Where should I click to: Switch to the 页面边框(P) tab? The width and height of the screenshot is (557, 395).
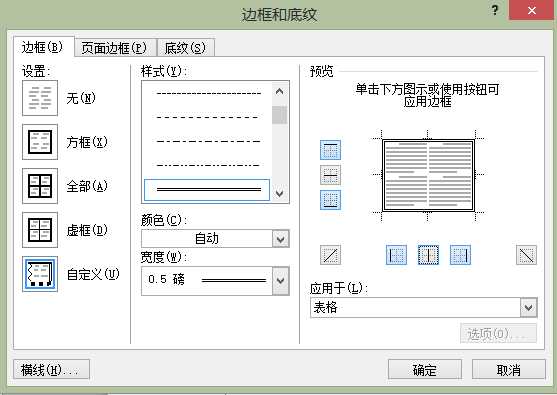coord(115,48)
